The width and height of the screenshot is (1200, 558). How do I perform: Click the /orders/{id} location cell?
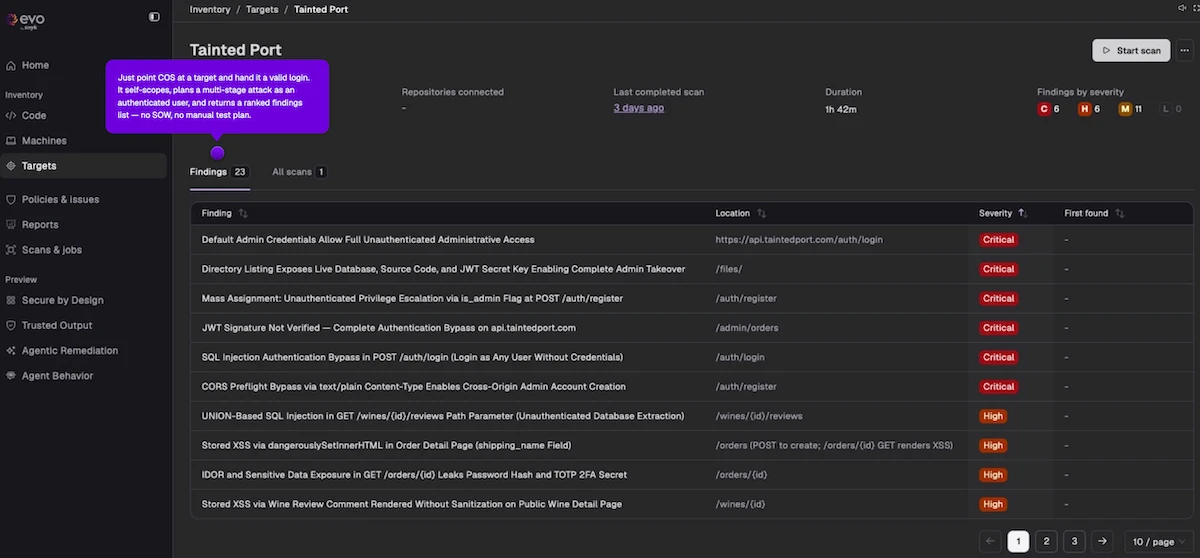741,474
